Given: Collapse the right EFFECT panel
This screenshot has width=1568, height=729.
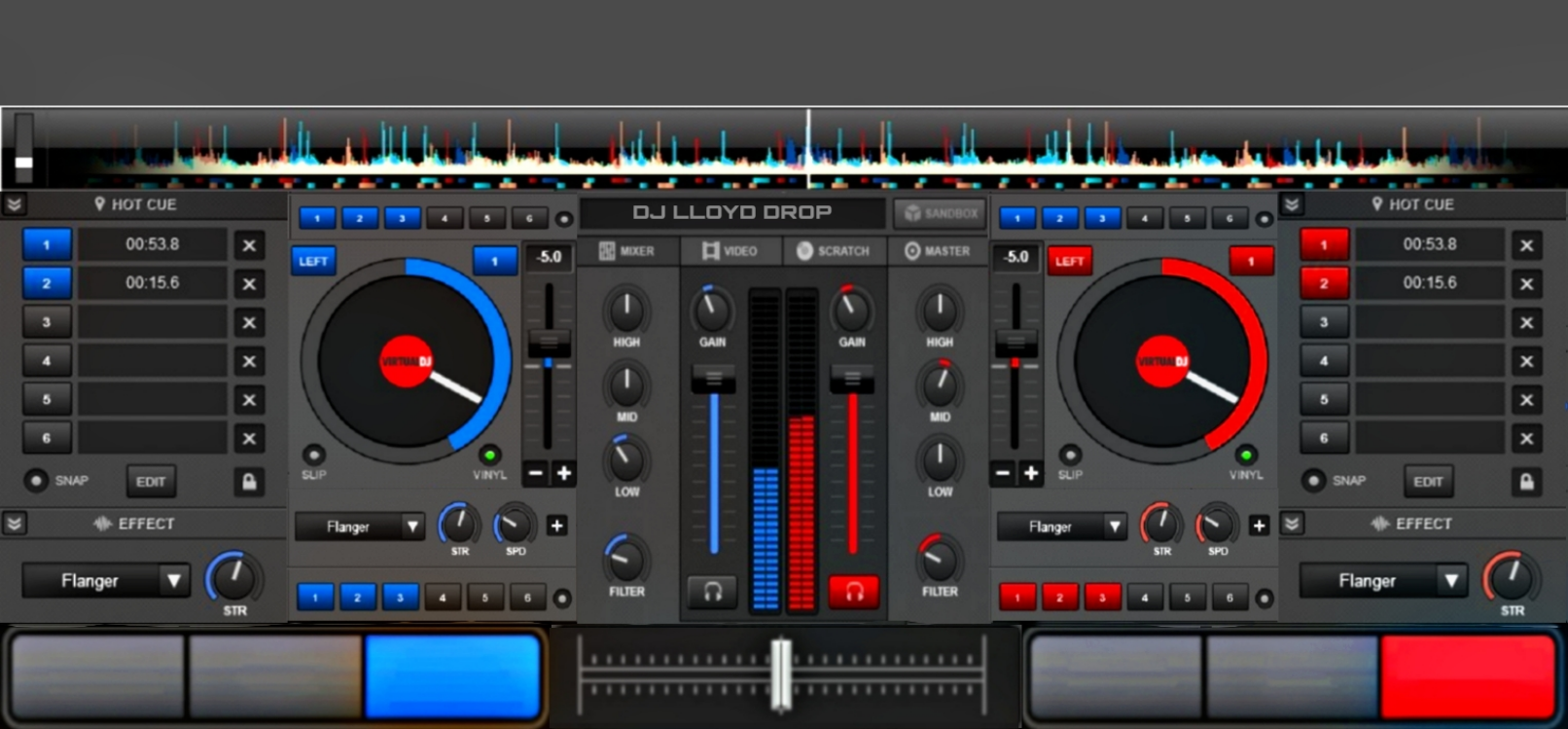Looking at the screenshot, I should coord(1291,524).
